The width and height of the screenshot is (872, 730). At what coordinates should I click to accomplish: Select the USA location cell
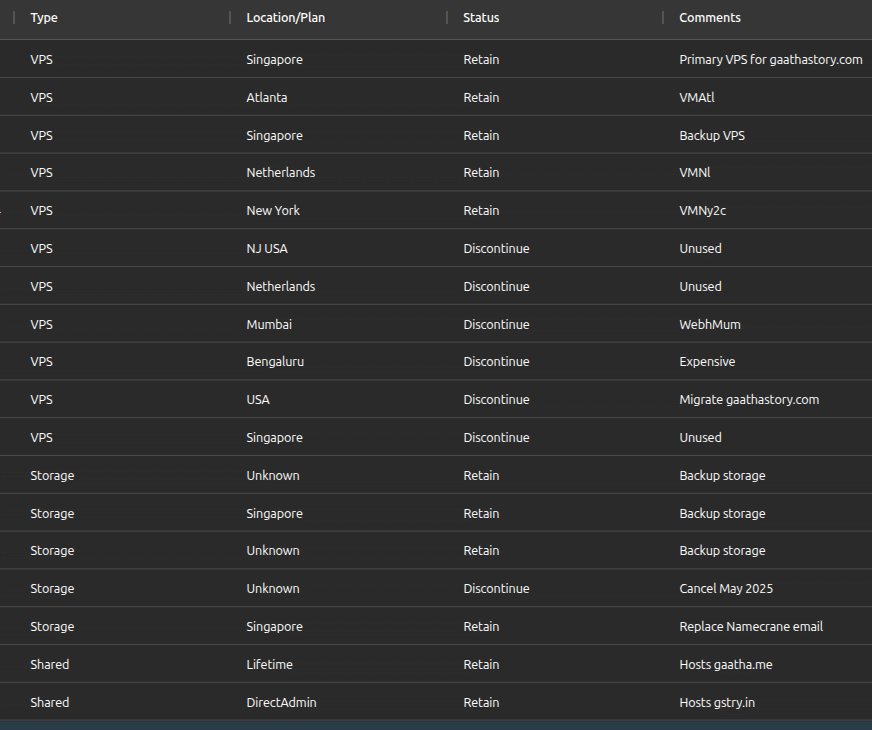[x=258, y=400]
